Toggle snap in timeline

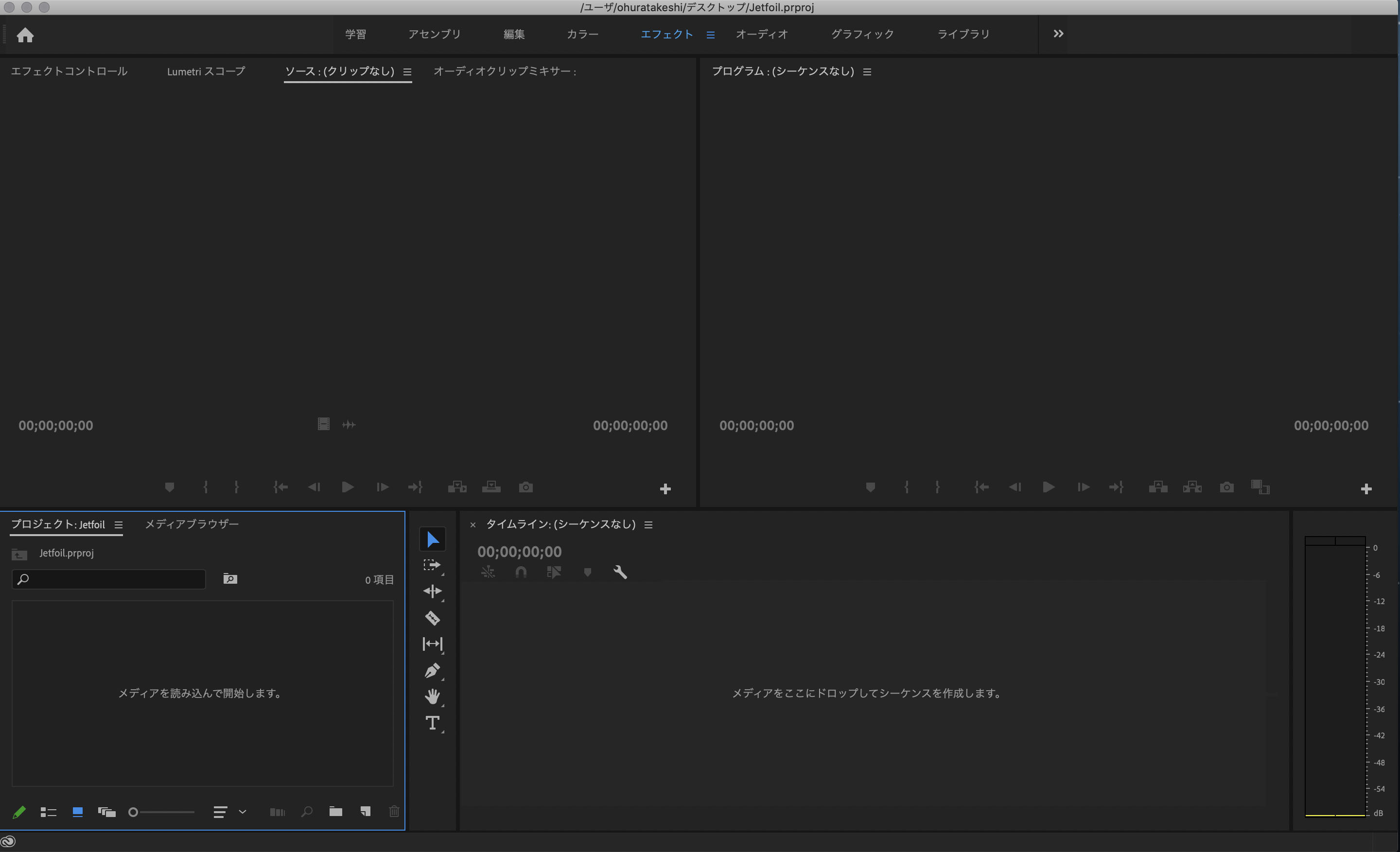[x=521, y=572]
